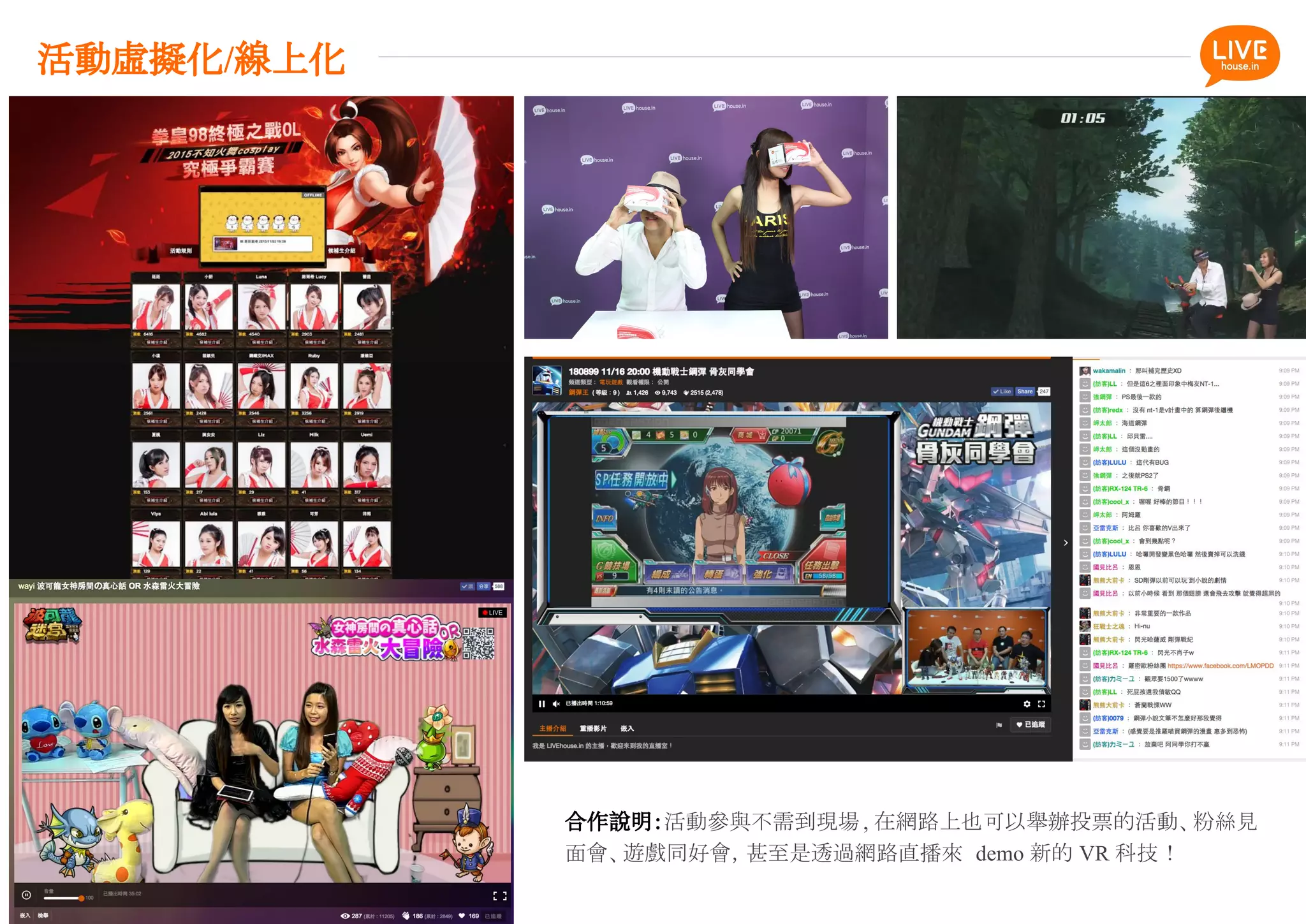Click 檢舉 report button on wayi stream
1306x924 pixels.
43,916
